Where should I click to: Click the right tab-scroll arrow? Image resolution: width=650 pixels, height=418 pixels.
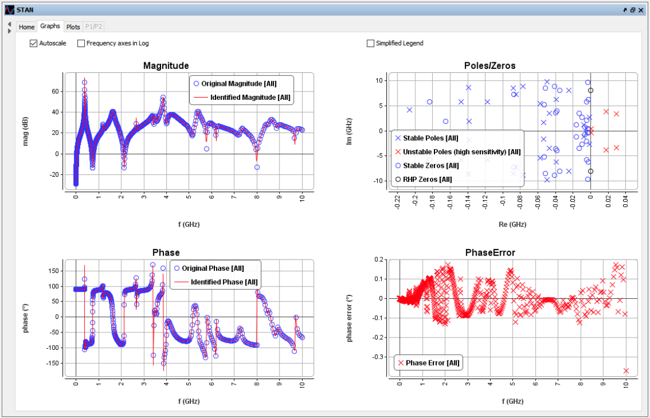[x=10, y=31]
